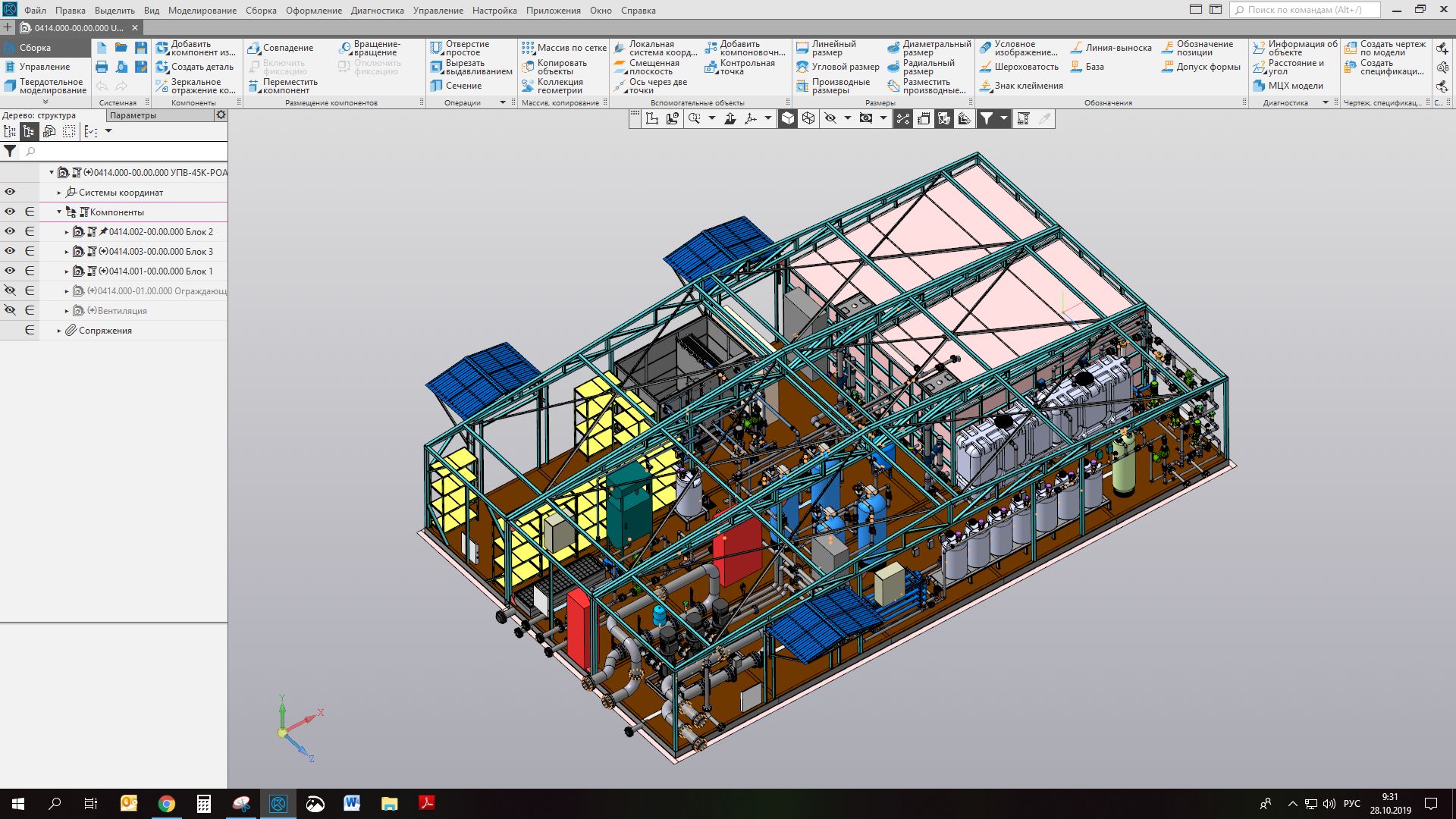Hide the Блок 2 component

(x=10, y=231)
